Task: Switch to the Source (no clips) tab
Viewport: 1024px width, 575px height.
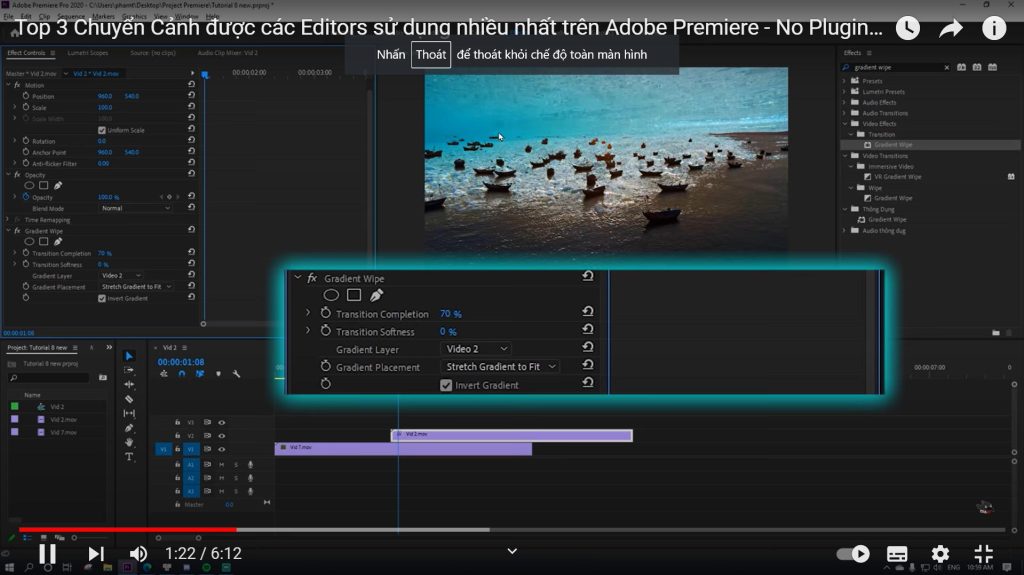Action: click(x=153, y=53)
